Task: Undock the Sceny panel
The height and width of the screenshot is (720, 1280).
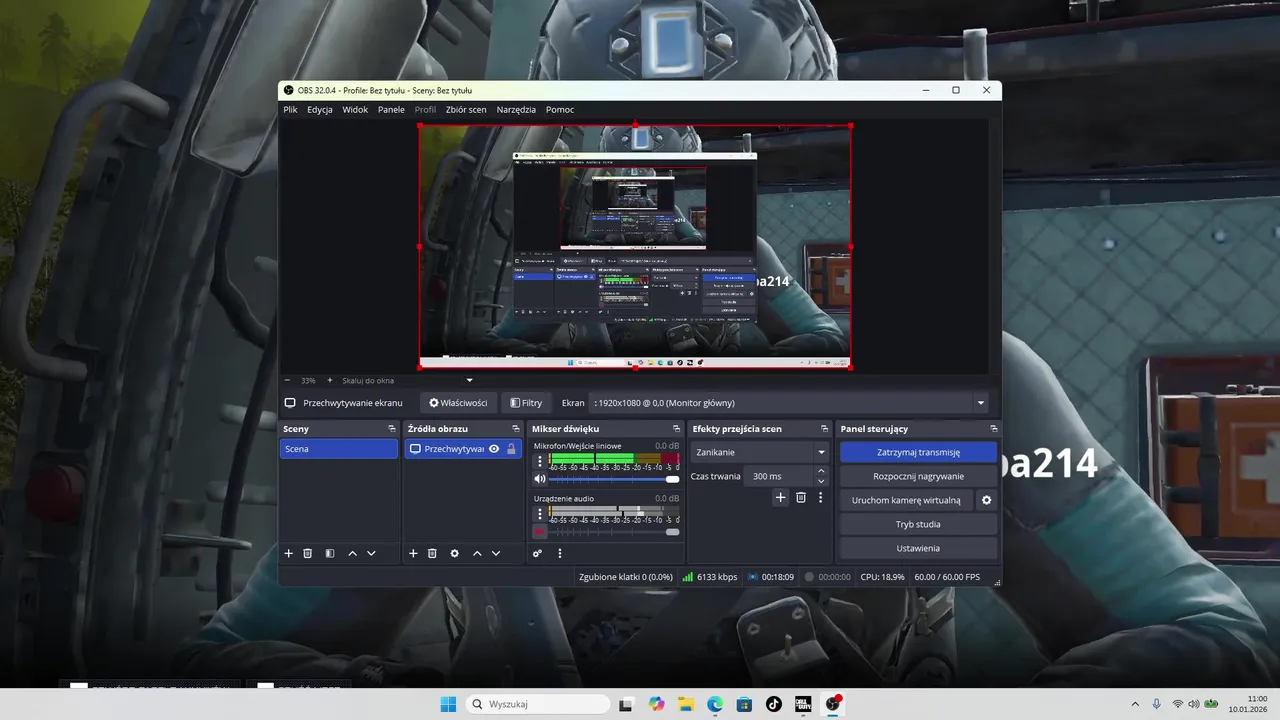Action: coord(392,429)
